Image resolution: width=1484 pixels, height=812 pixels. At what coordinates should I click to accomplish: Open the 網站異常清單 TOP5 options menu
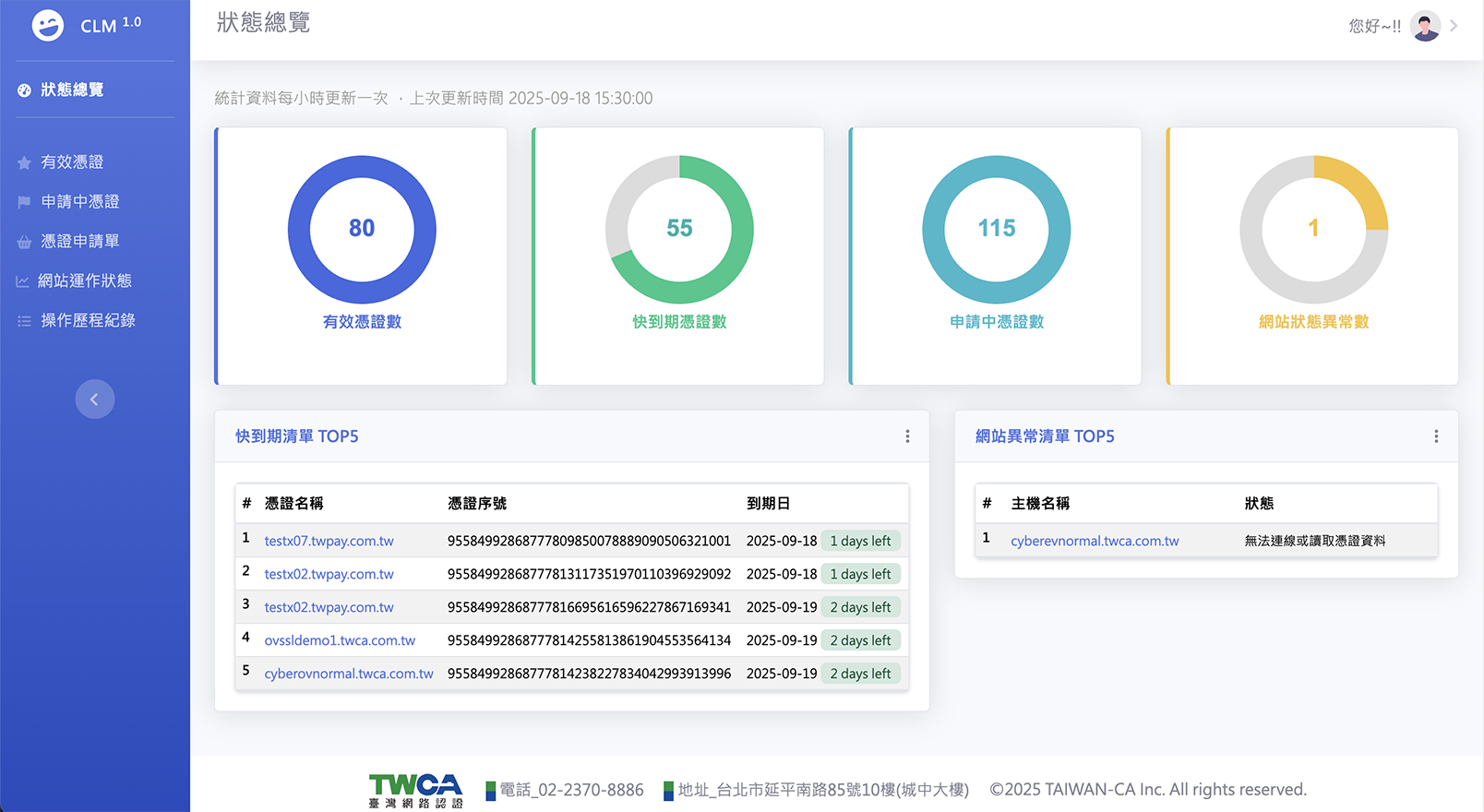pos(1436,436)
